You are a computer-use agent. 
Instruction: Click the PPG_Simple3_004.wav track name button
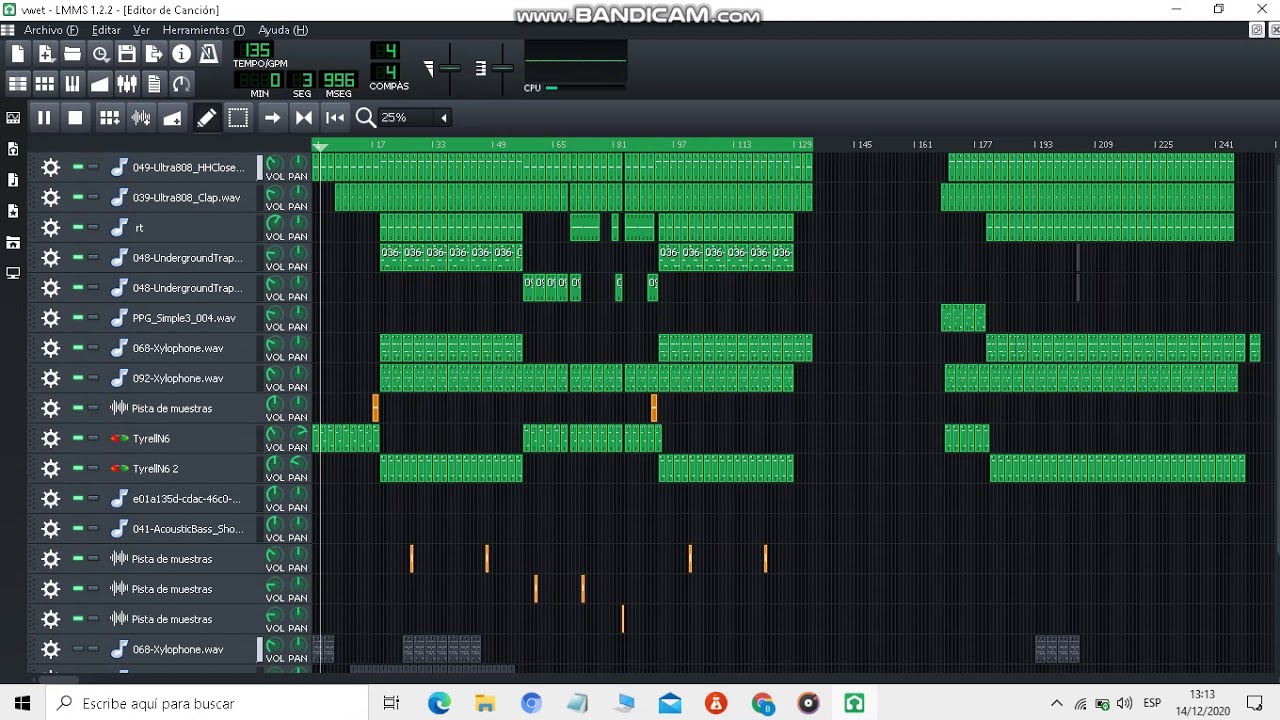coord(181,318)
